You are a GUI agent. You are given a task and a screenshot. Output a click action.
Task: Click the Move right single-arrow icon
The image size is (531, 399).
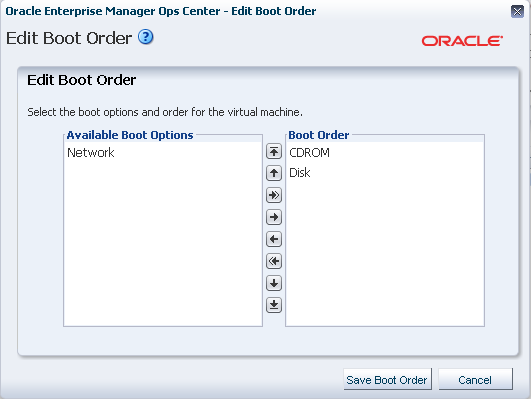click(x=274, y=217)
